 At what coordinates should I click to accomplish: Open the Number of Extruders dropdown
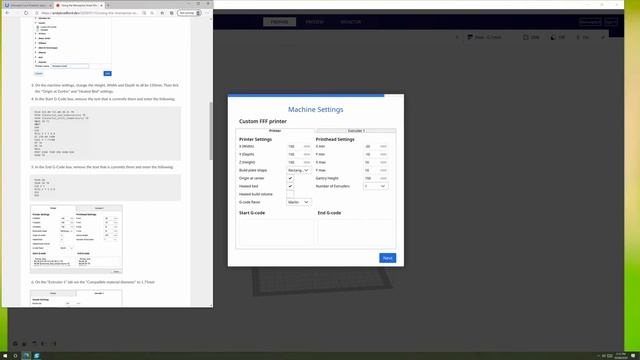point(375,186)
